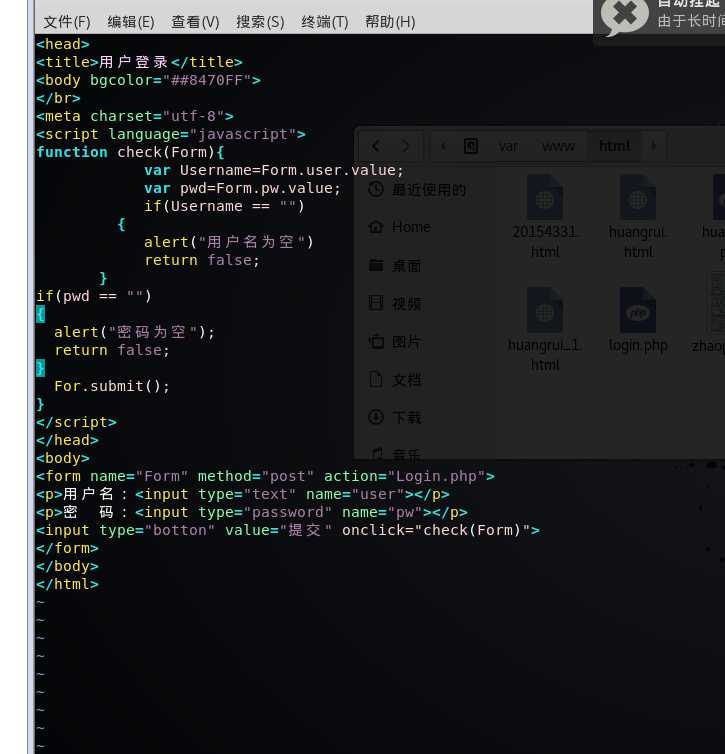Click the closing </html> tag line
Viewport: 725px width, 754px height.
67,584
